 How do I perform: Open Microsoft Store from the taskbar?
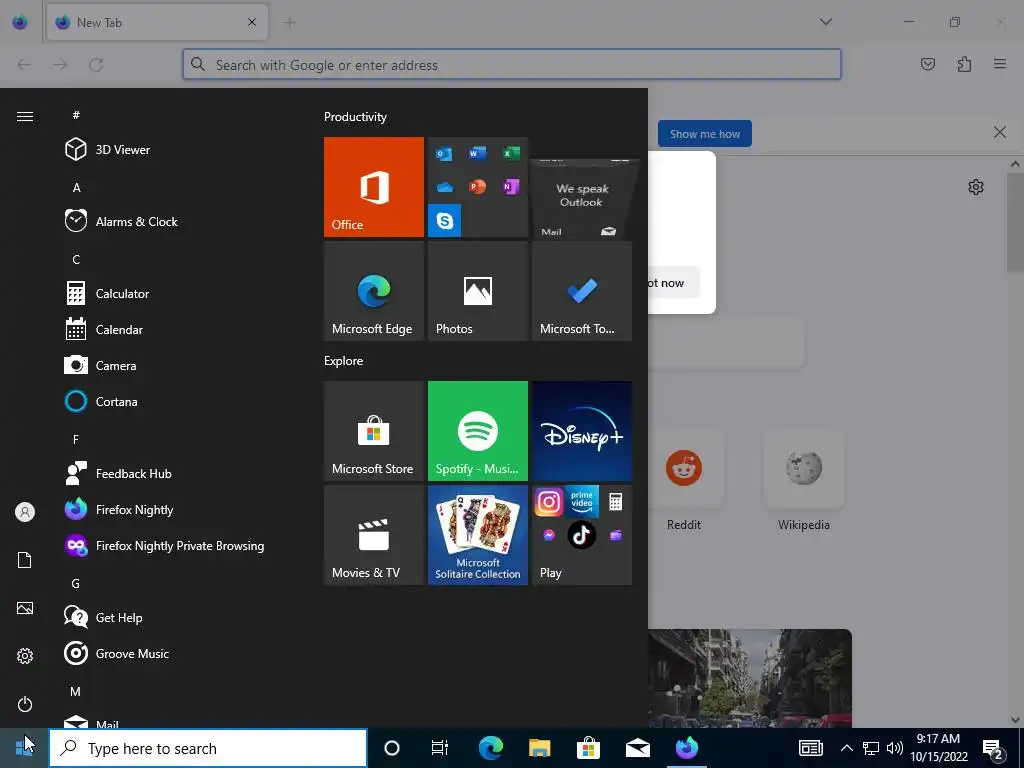tap(588, 748)
